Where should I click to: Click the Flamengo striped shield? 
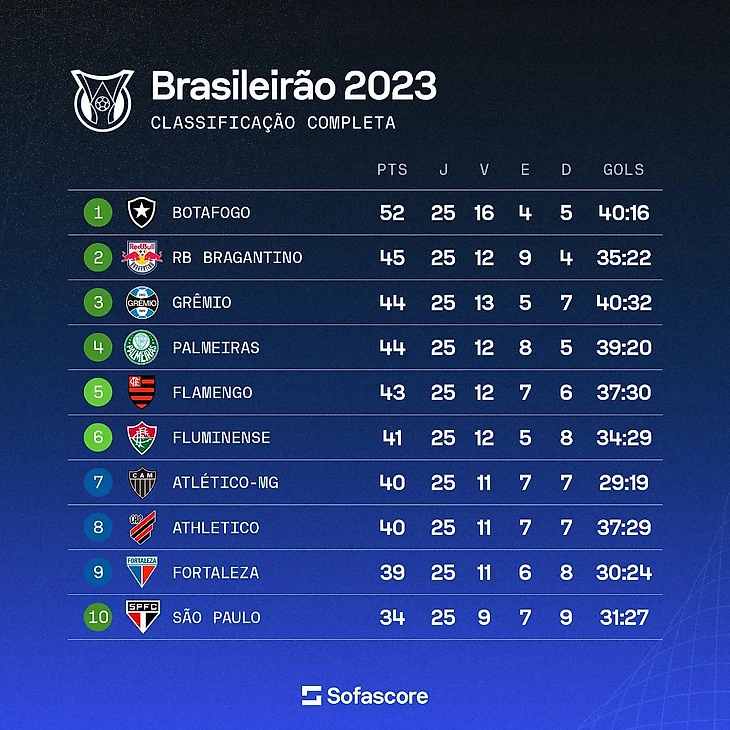pos(142,392)
